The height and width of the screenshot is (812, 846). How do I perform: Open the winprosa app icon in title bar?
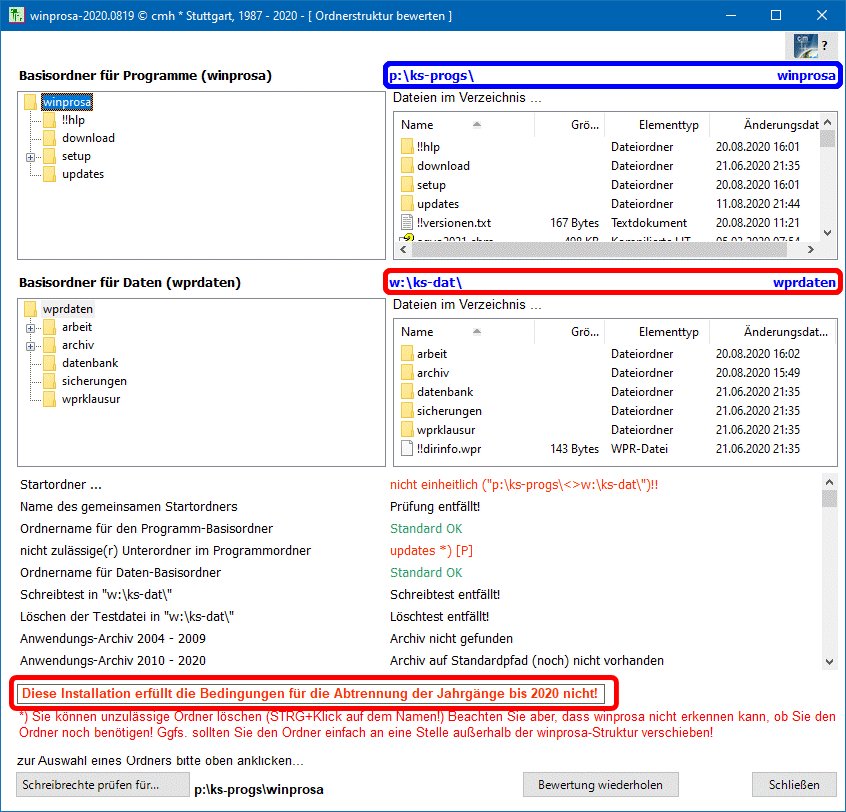tap(15, 16)
